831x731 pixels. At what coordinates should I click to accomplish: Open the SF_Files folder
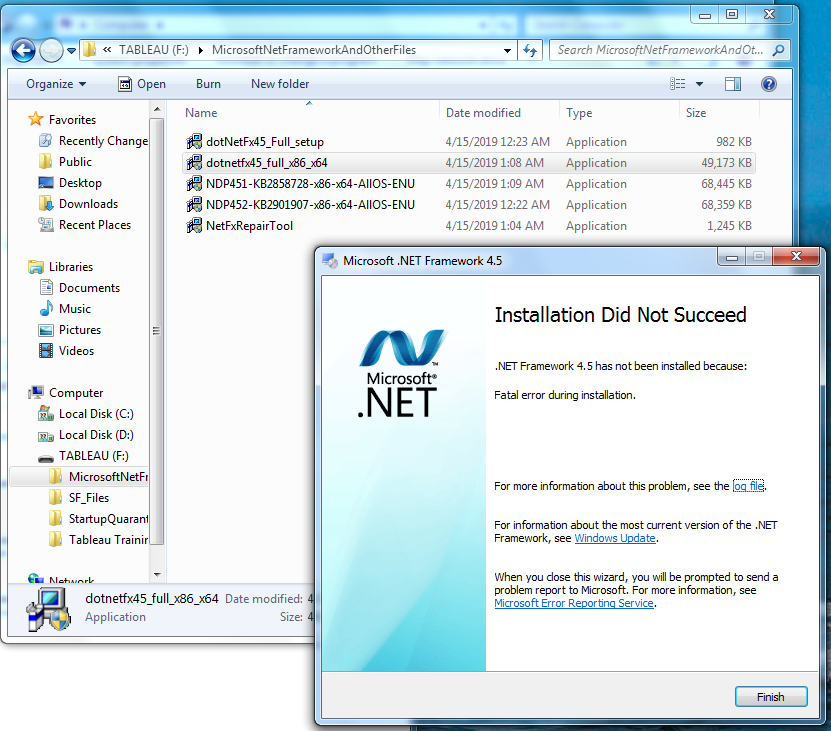pos(79,498)
